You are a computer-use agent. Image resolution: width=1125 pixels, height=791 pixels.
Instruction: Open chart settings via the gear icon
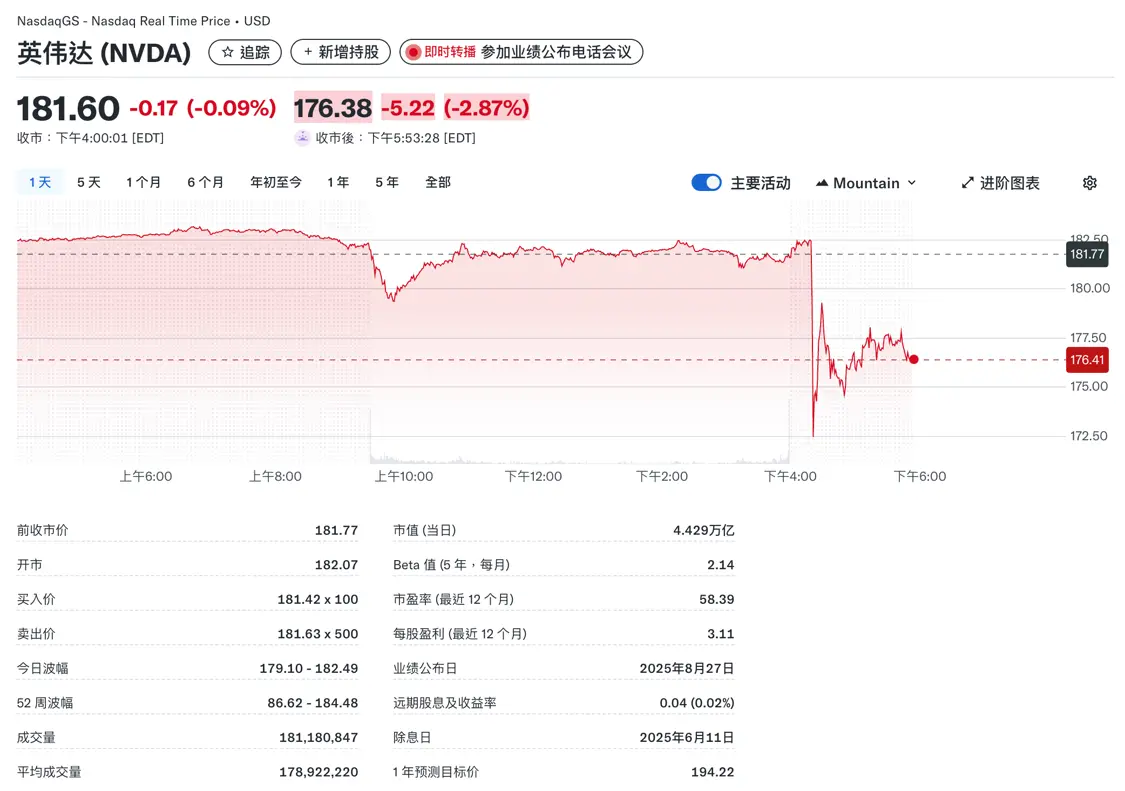tap(1089, 183)
